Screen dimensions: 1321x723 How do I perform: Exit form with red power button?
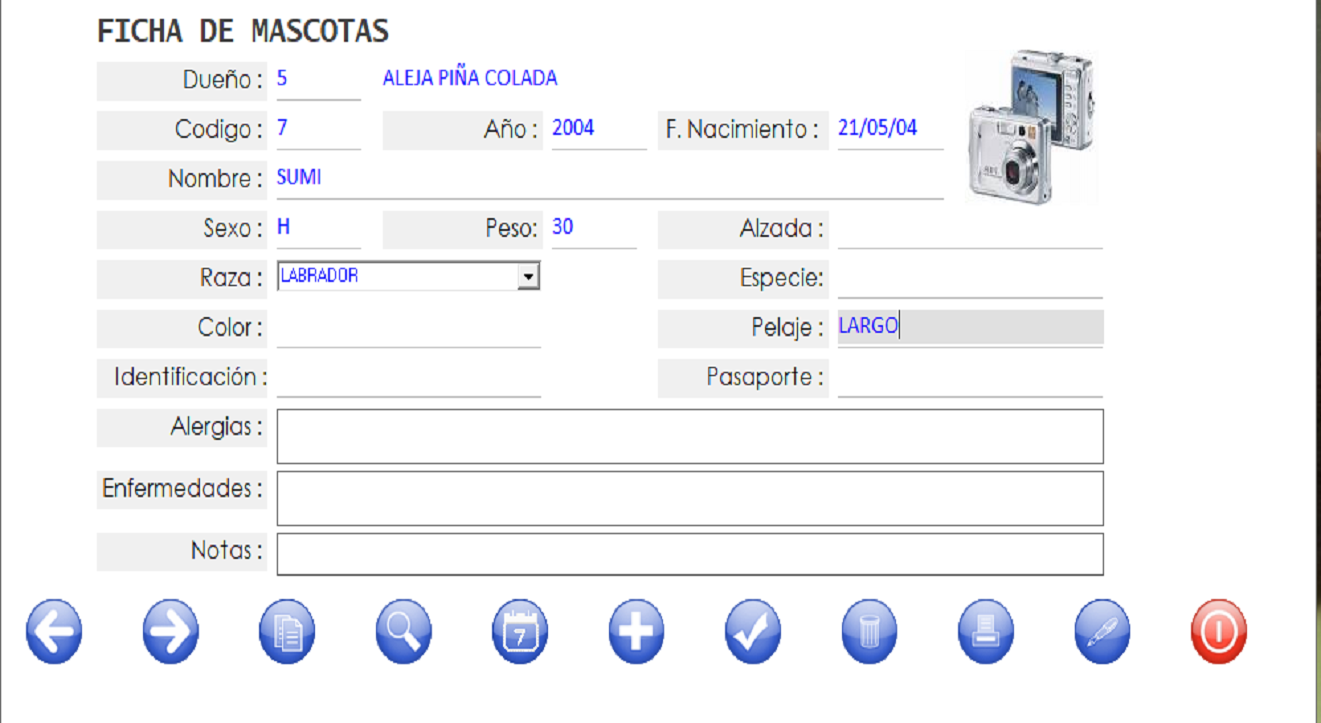[1219, 632]
